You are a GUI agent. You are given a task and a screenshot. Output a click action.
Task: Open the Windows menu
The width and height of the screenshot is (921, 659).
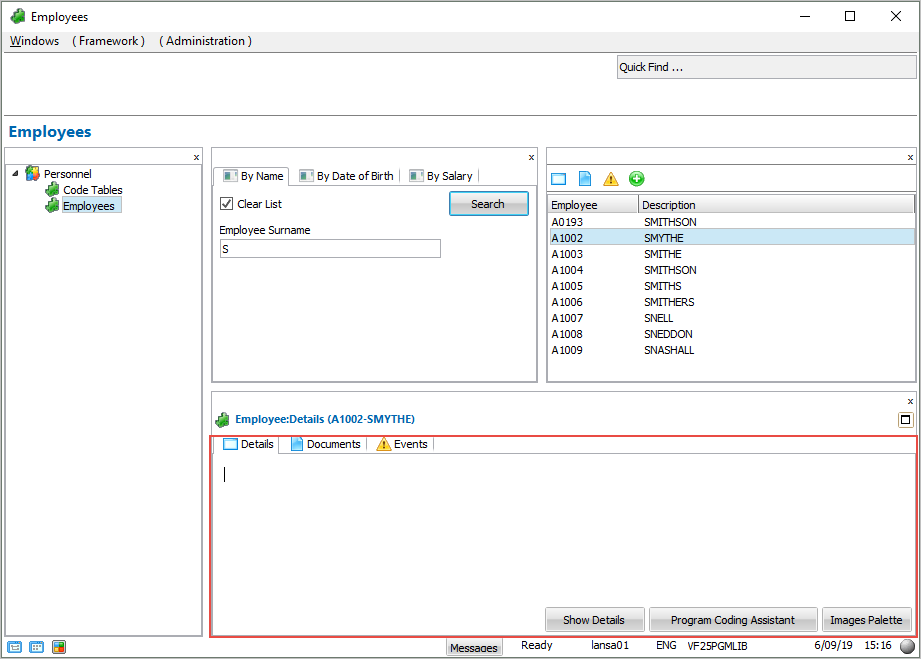coord(34,41)
